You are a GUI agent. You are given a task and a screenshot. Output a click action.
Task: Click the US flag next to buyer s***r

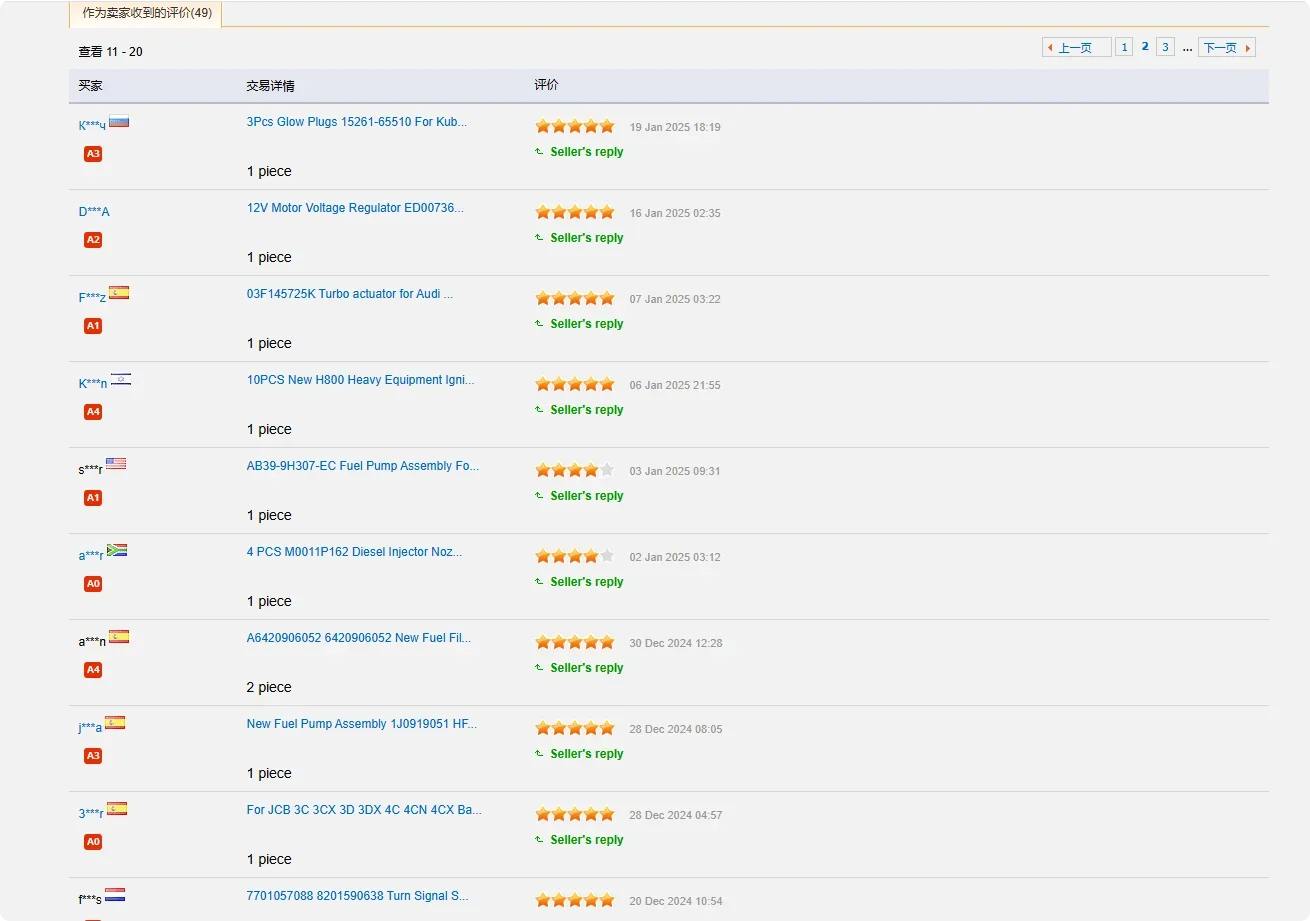coord(116,464)
